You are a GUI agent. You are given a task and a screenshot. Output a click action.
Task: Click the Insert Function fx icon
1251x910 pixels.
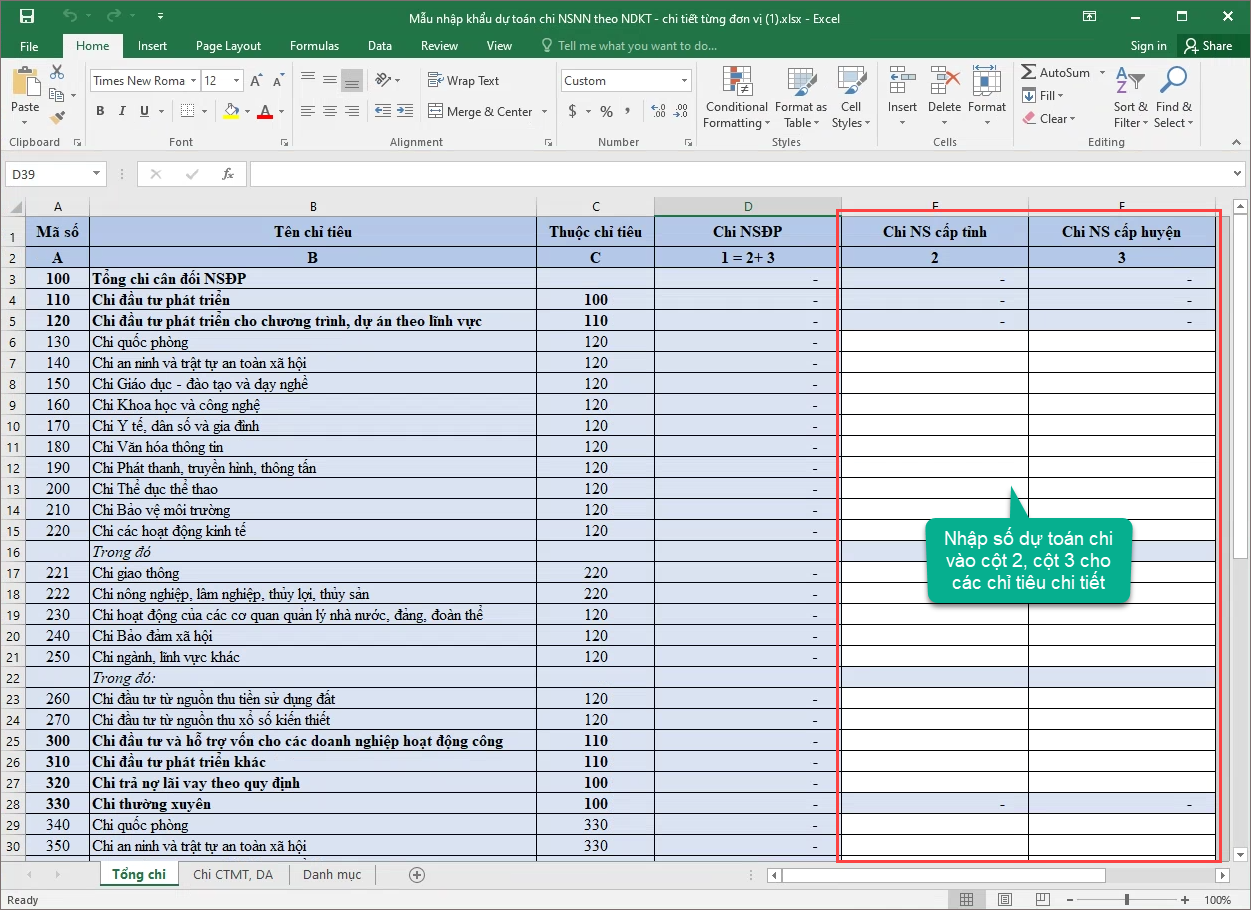pyautogui.click(x=228, y=174)
